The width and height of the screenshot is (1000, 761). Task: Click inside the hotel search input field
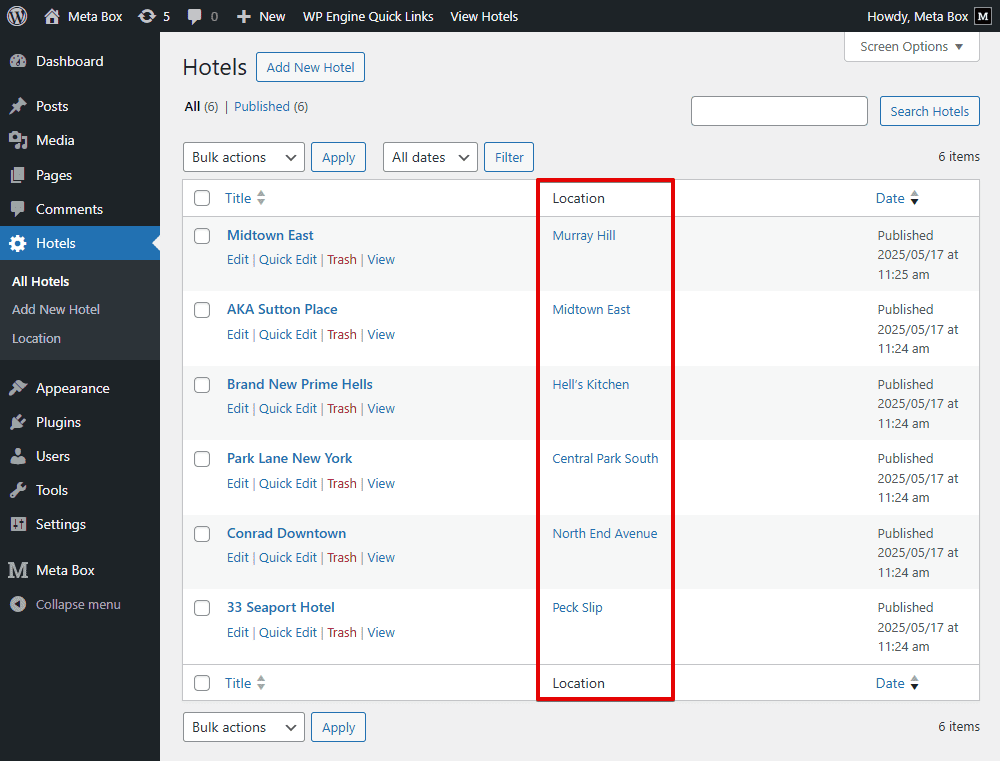[x=779, y=111]
